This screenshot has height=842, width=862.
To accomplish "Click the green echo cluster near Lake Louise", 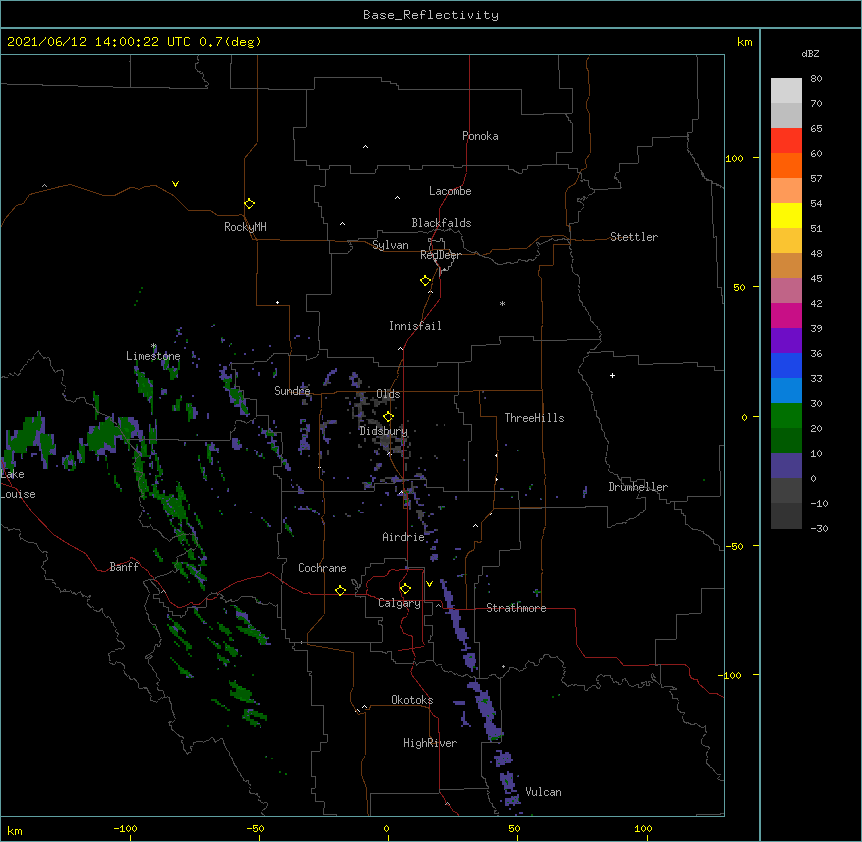I will pos(27,437).
